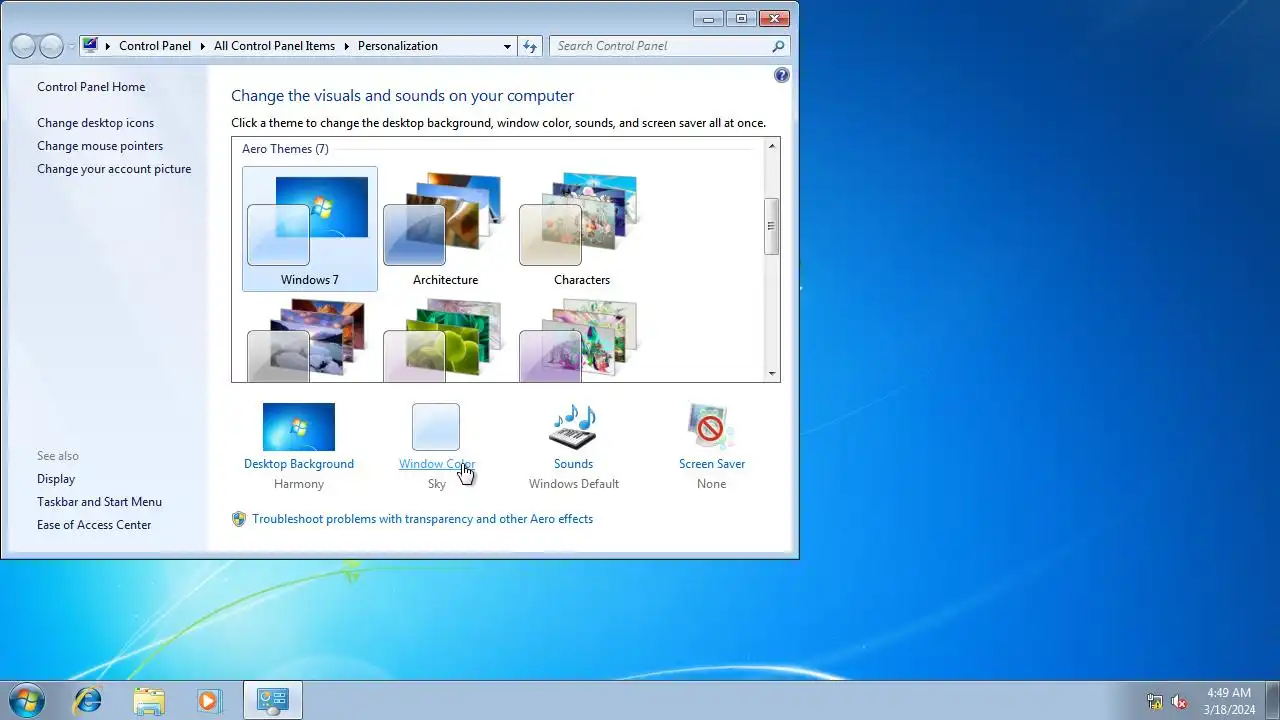Open the Window Color swatch icon
The height and width of the screenshot is (720, 1280).
pos(436,427)
